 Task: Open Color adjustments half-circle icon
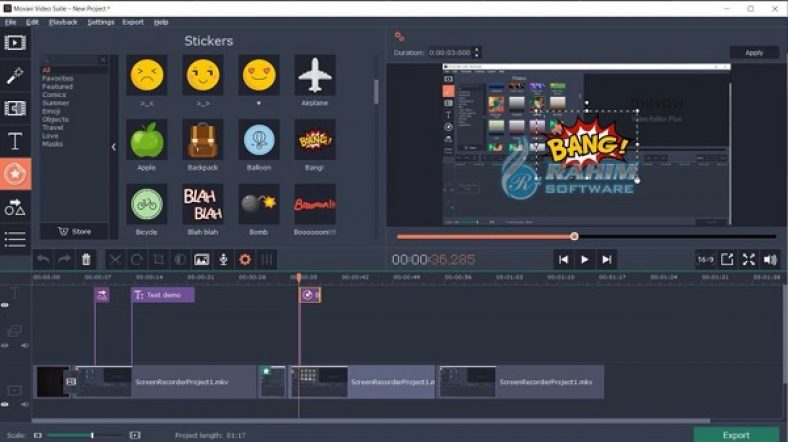pos(180,259)
